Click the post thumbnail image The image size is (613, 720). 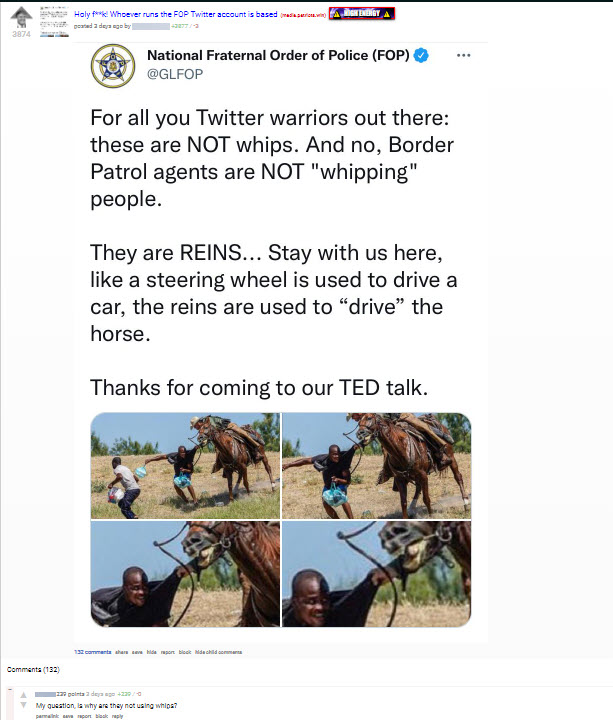pos(55,19)
